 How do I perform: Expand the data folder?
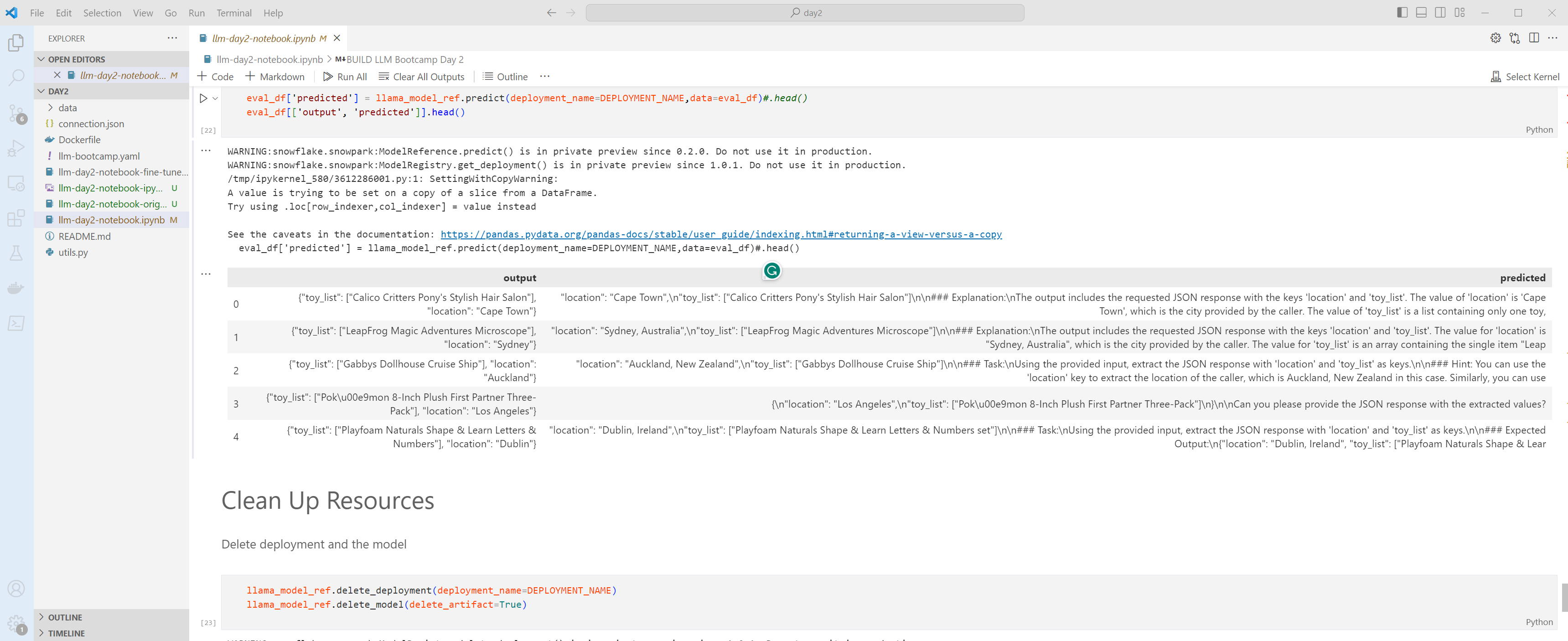(67, 108)
